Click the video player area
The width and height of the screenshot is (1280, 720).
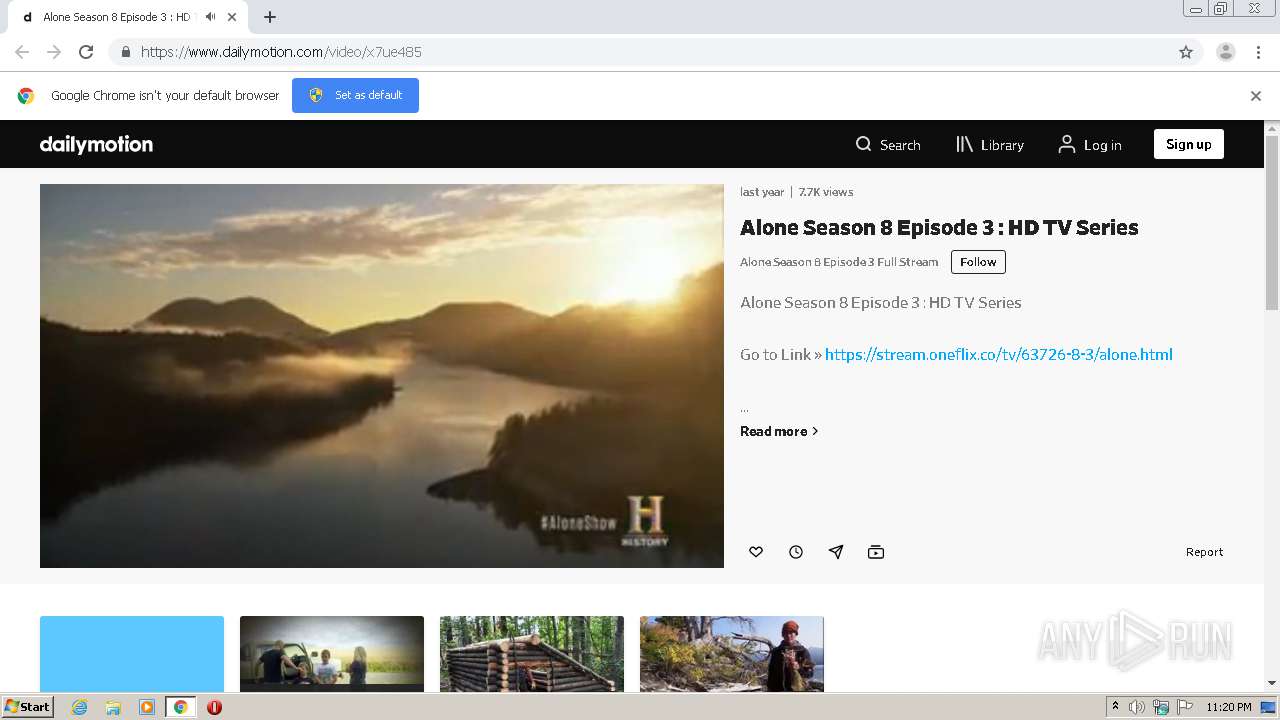pyautogui.click(x=382, y=376)
